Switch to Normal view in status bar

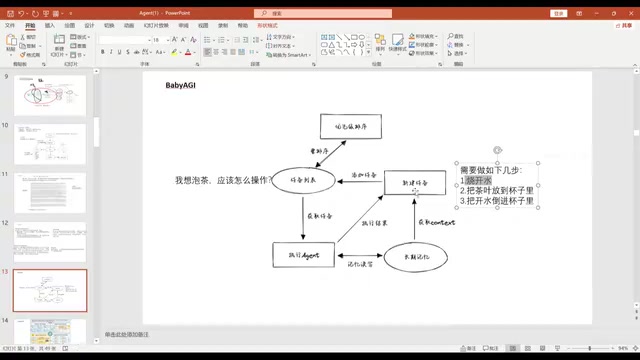click(513, 348)
